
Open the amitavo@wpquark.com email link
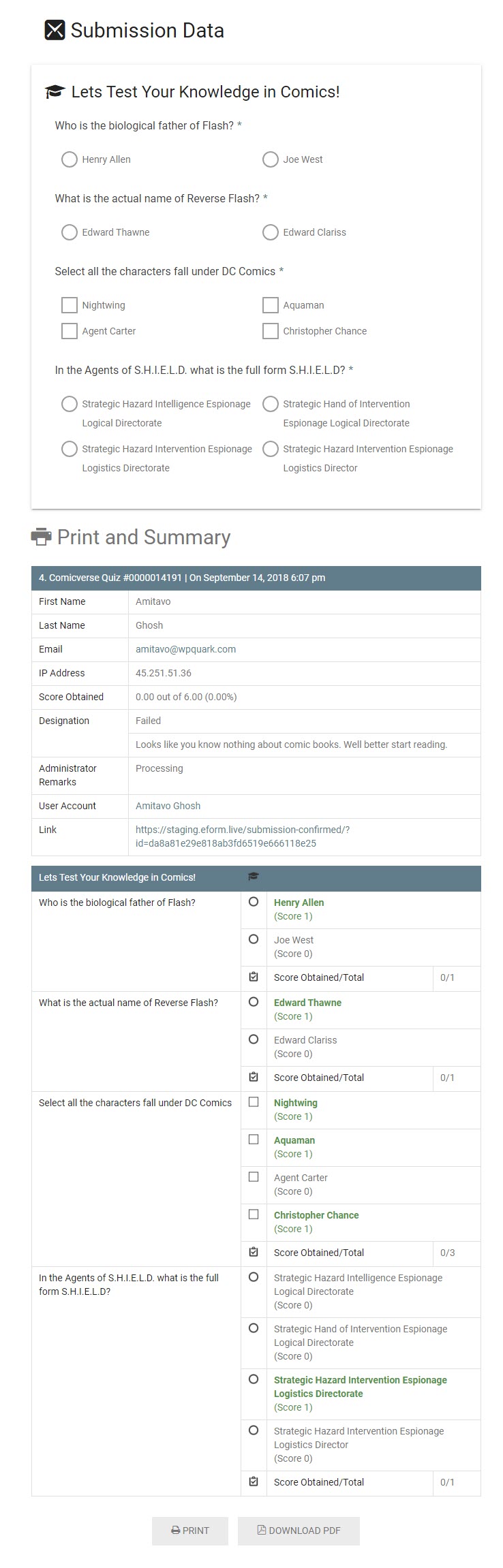coord(185,649)
